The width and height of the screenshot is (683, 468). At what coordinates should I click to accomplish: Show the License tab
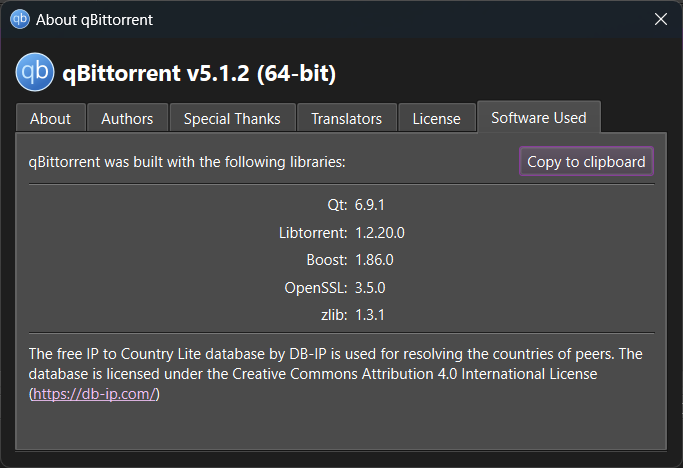(436, 119)
